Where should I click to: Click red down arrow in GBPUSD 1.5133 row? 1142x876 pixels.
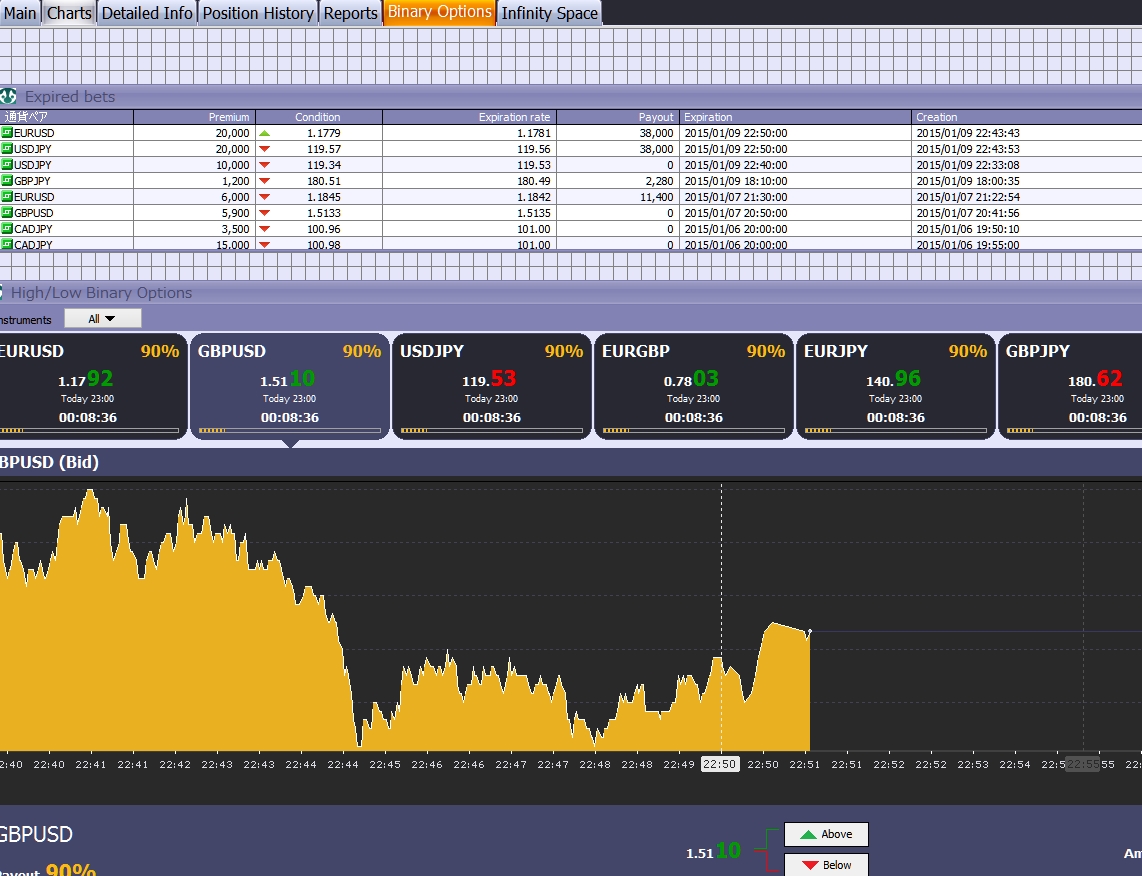pos(264,213)
